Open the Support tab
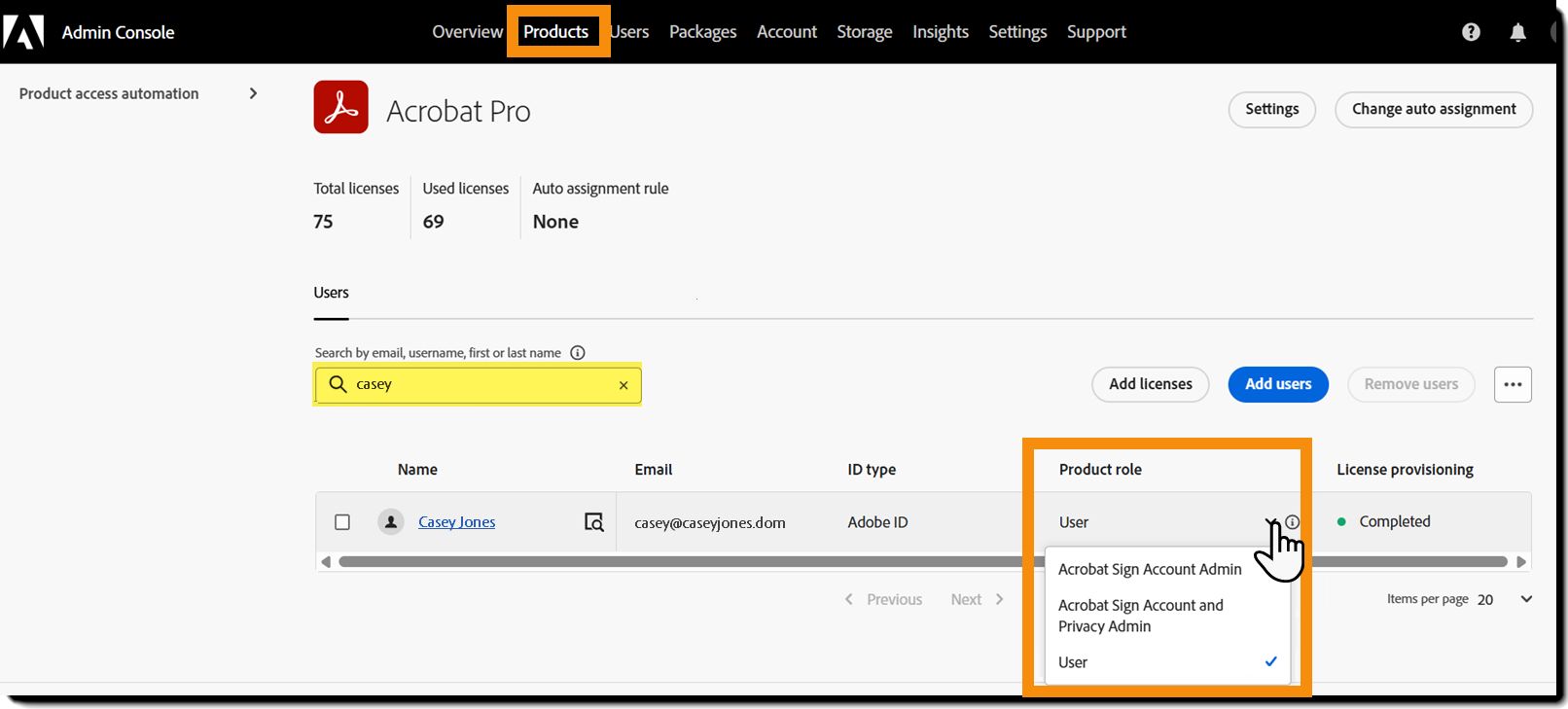 (1096, 32)
